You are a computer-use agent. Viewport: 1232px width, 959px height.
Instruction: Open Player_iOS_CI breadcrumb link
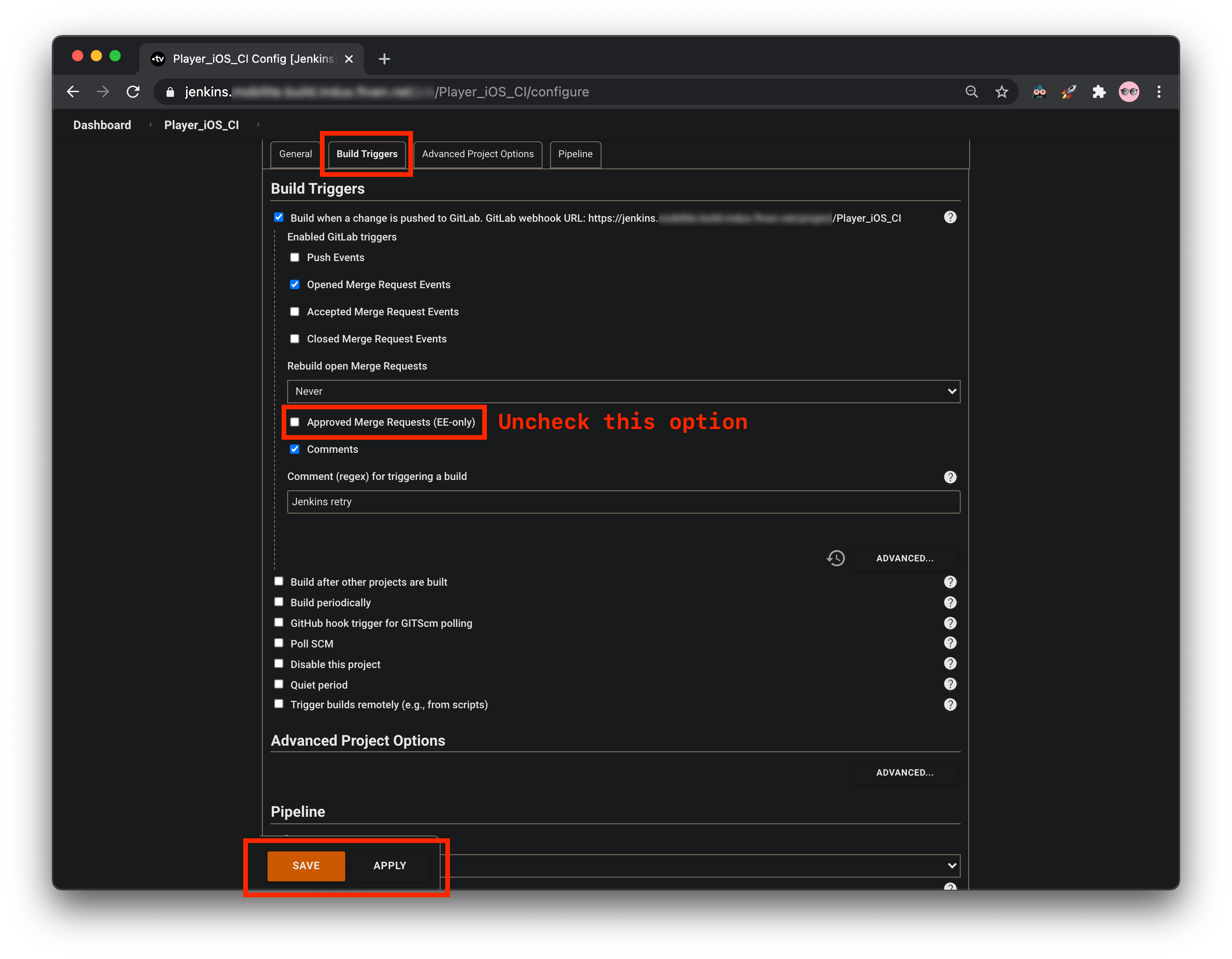tap(202, 124)
